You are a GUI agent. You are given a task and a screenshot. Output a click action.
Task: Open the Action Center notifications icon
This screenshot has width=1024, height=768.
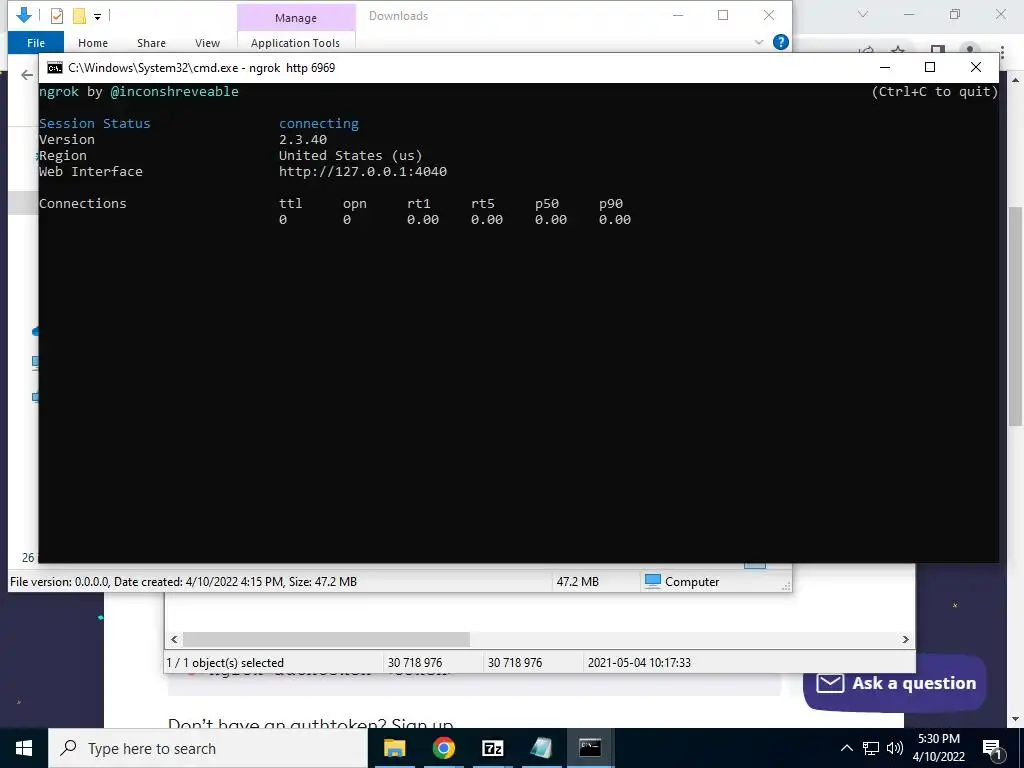click(x=992, y=748)
